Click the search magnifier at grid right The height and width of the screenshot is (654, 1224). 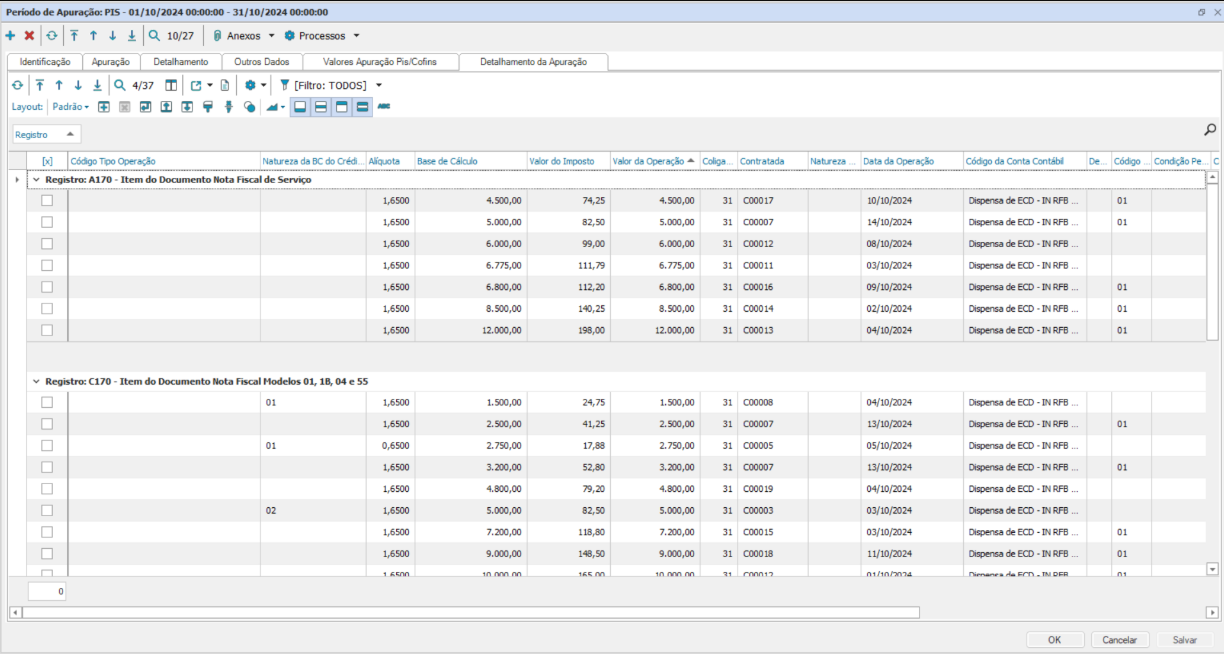tap(1210, 130)
